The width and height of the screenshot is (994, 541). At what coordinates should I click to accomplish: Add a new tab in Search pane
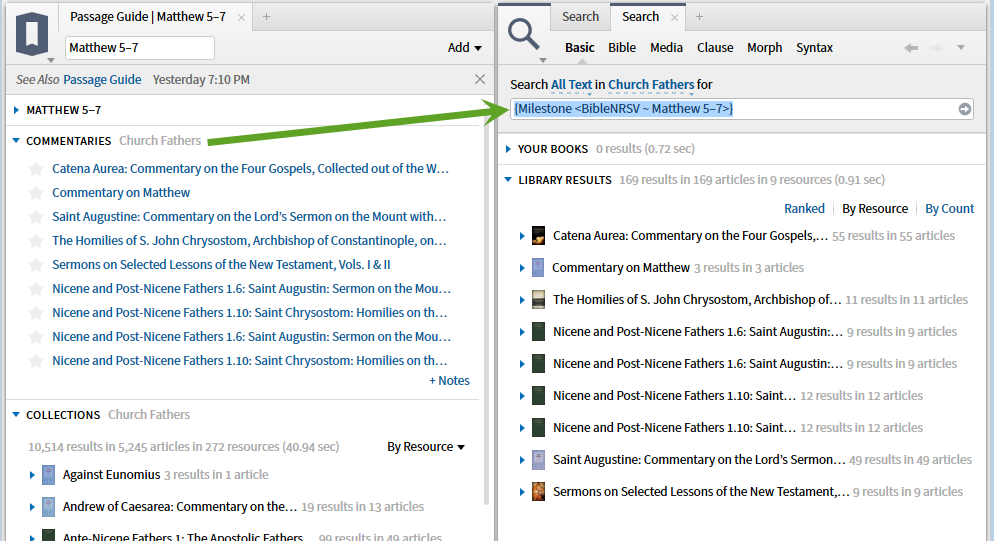(x=699, y=17)
